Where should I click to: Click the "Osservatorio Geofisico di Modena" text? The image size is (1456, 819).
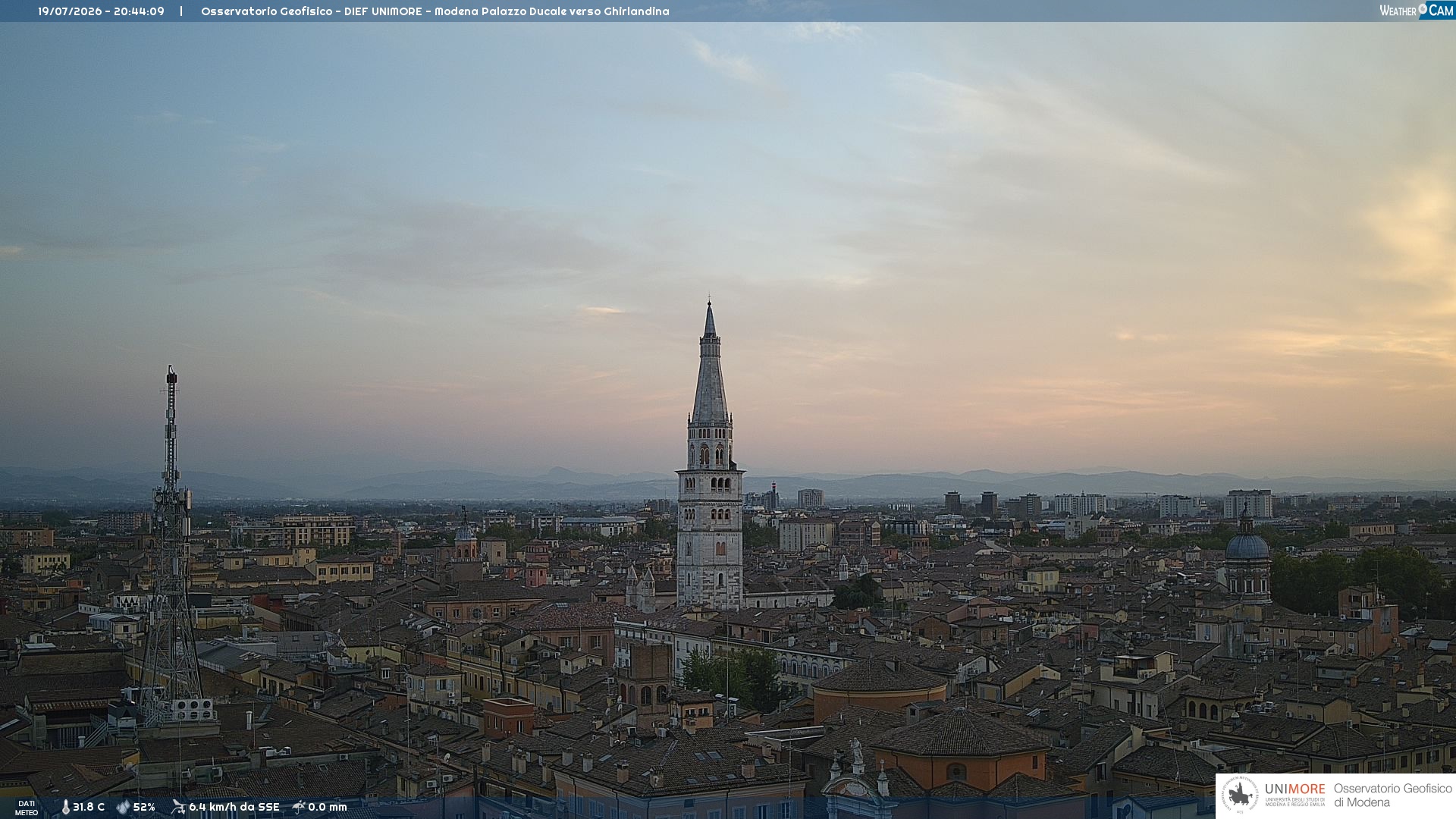1393,795
